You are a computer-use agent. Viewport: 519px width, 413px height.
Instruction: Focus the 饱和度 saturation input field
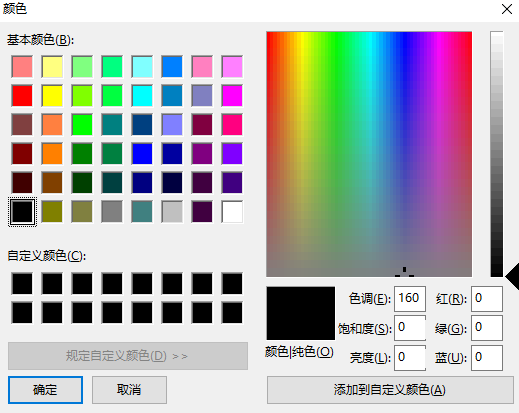(410, 328)
